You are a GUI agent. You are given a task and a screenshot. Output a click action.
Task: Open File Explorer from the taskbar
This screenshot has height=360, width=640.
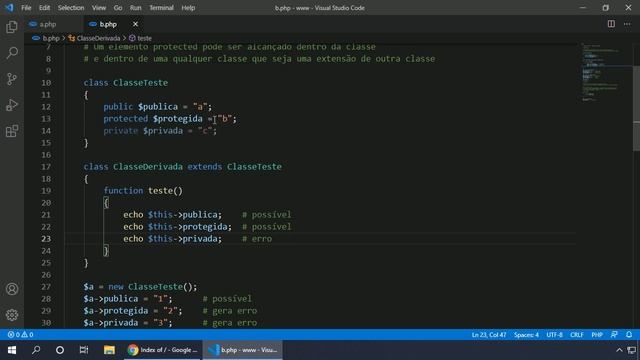[109, 350]
